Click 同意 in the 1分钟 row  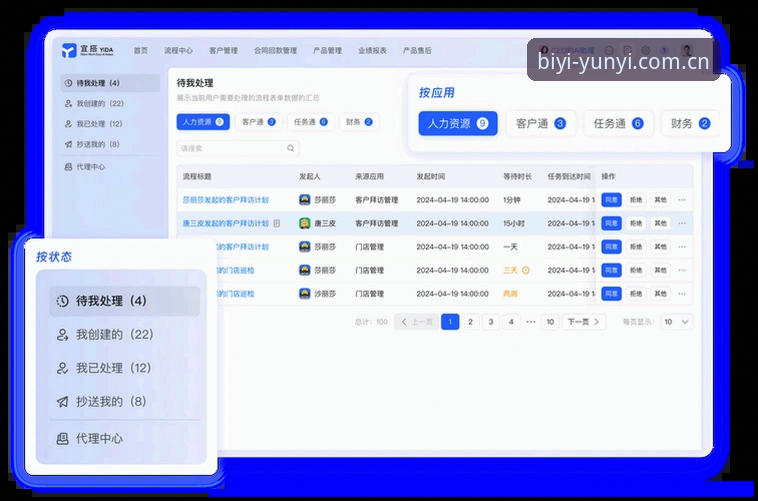(612, 200)
